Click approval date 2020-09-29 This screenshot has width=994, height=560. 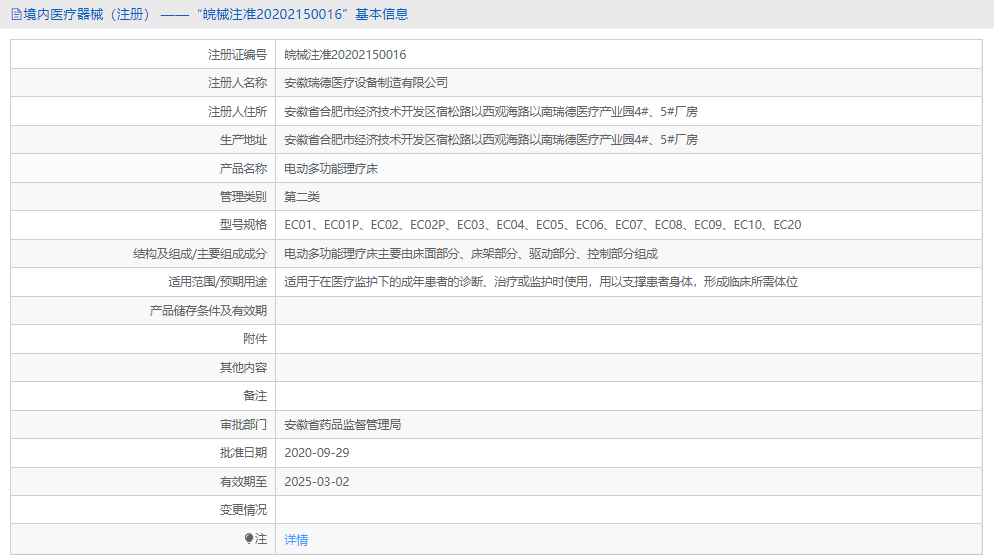pyautogui.click(x=316, y=453)
